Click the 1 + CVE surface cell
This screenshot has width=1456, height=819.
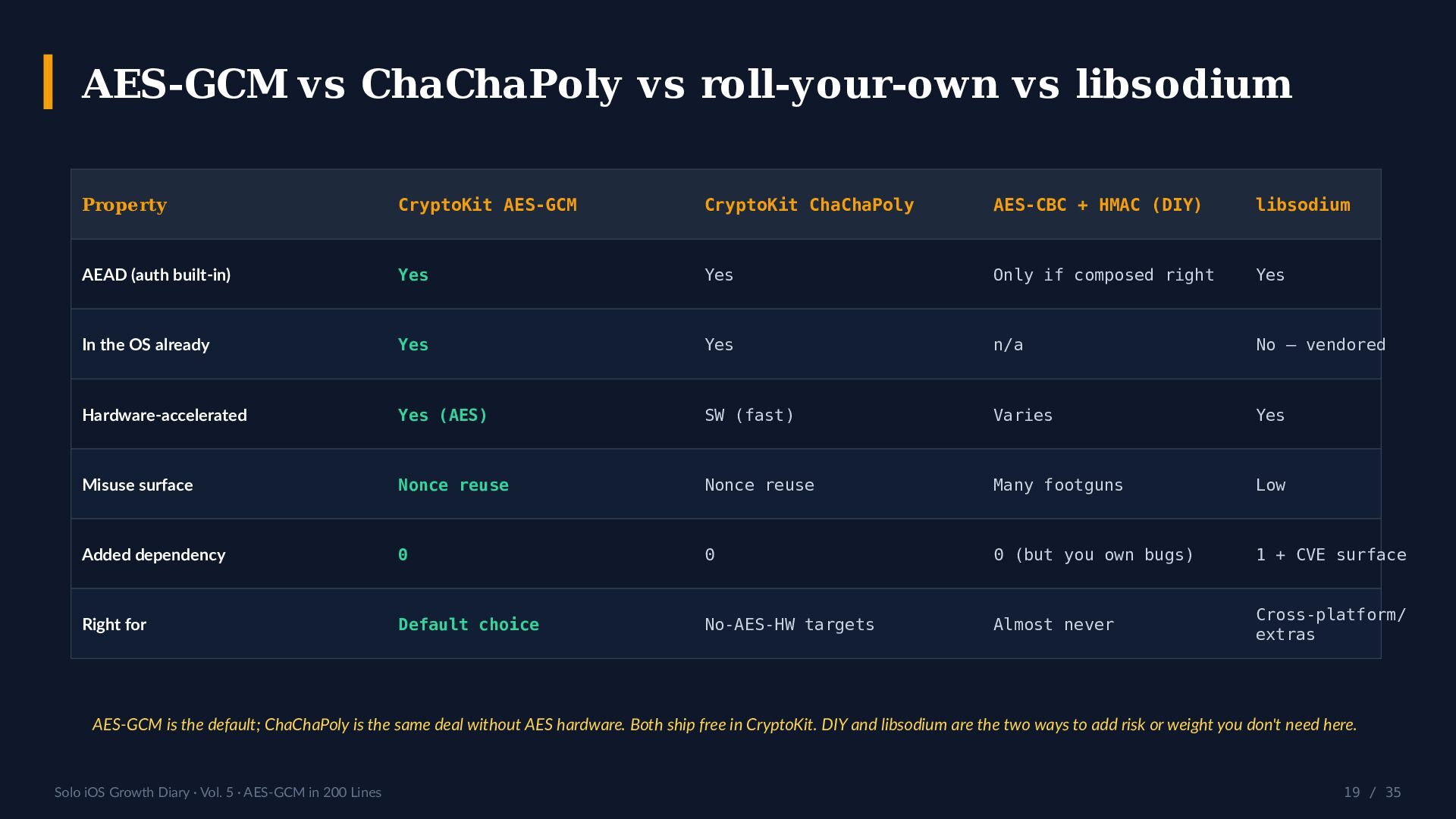1331,554
